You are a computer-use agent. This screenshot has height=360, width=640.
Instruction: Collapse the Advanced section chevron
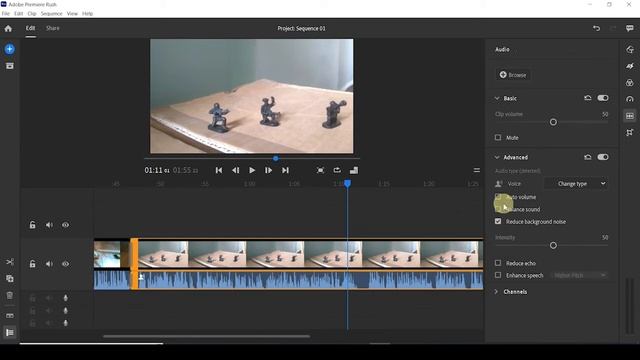tap(497, 157)
